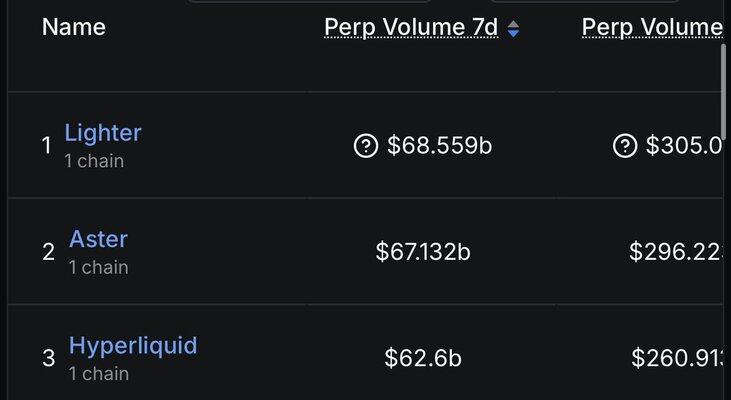731x400 pixels.
Task: Click the question mark icon next to $68.559b
Action: [x=366, y=147]
